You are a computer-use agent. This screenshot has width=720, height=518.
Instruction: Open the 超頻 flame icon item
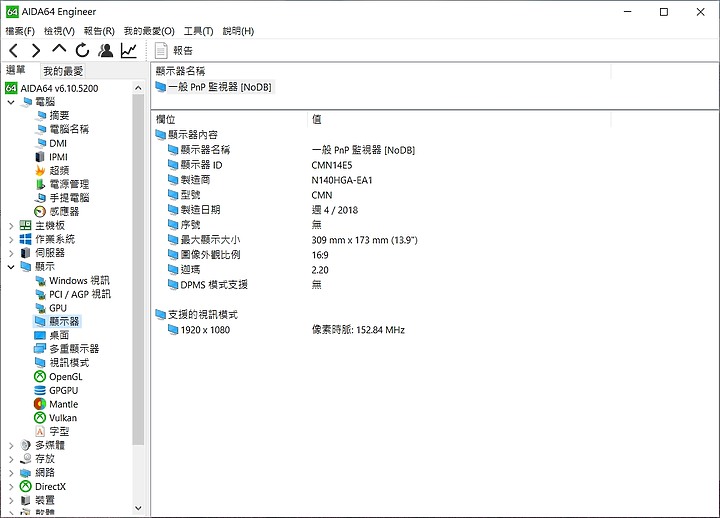[40, 170]
